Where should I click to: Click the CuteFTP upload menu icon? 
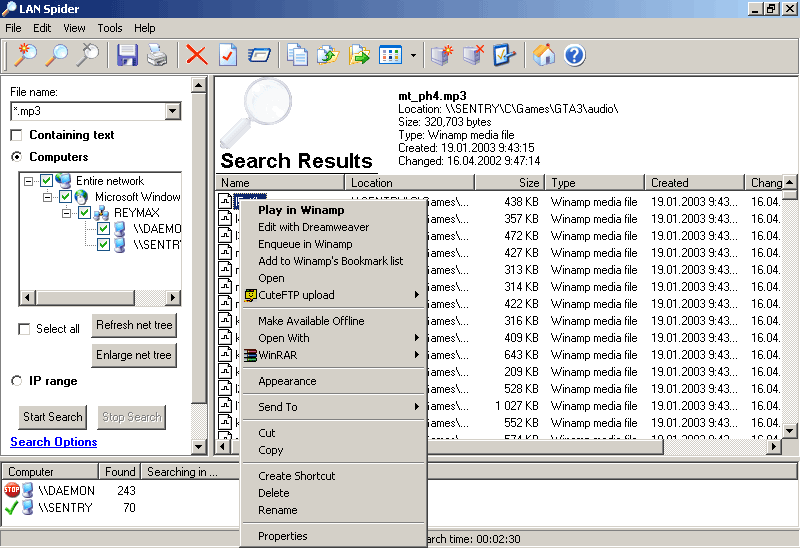[x=250, y=295]
